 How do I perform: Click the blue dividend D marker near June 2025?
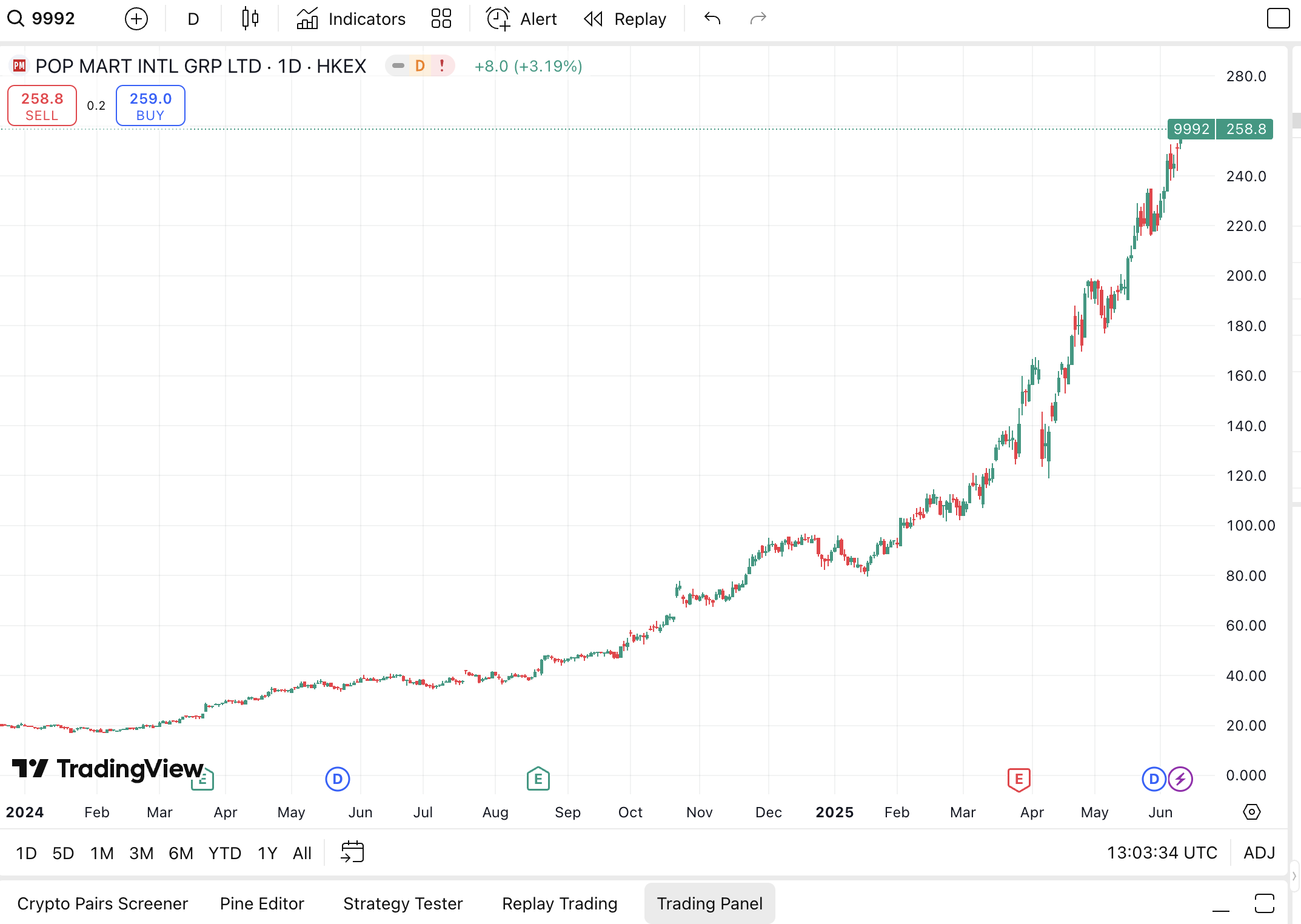tap(1154, 779)
